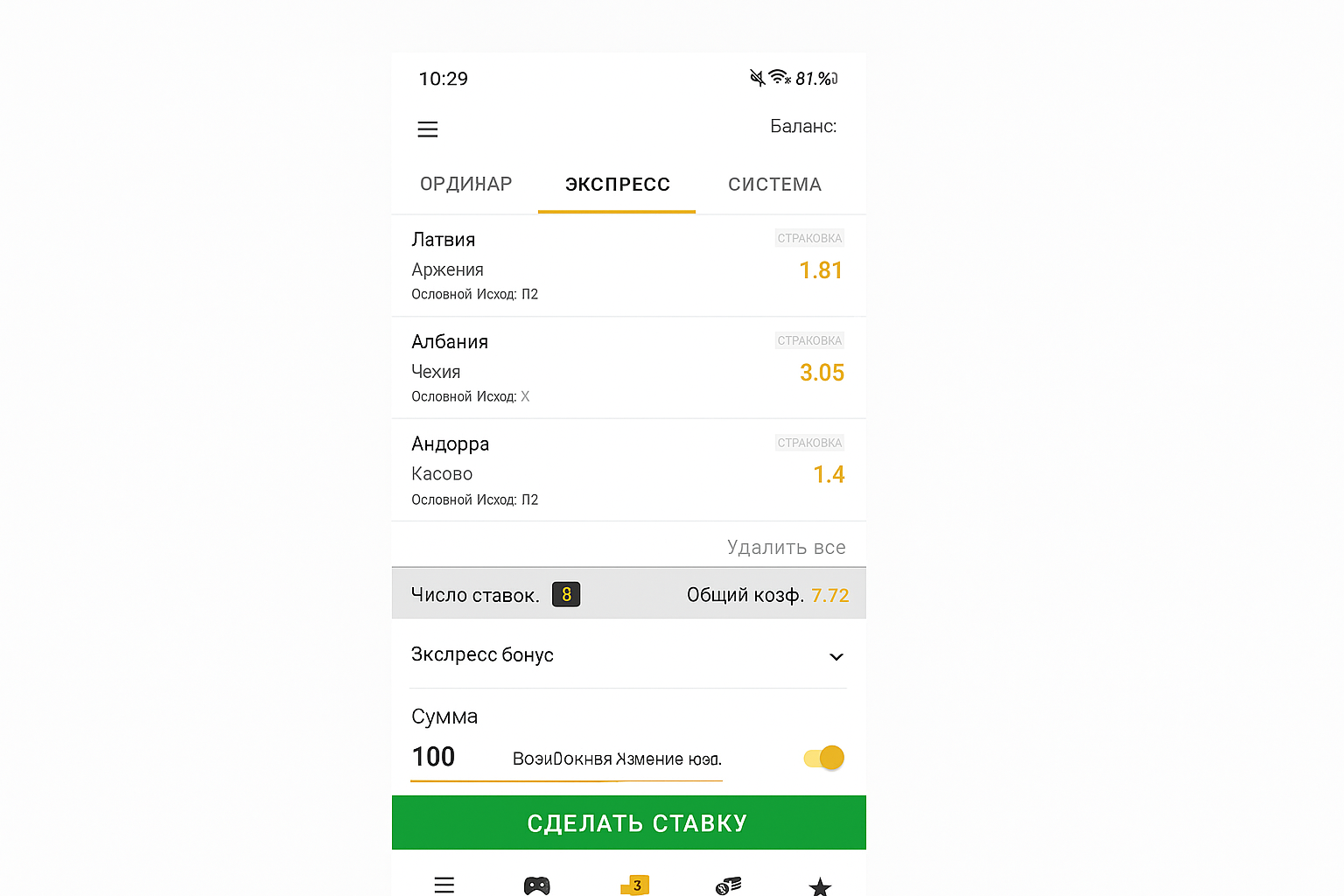Switch to the СИСТЕМА tab
This screenshot has height=896, width=1344.
[x=774, y=185]
